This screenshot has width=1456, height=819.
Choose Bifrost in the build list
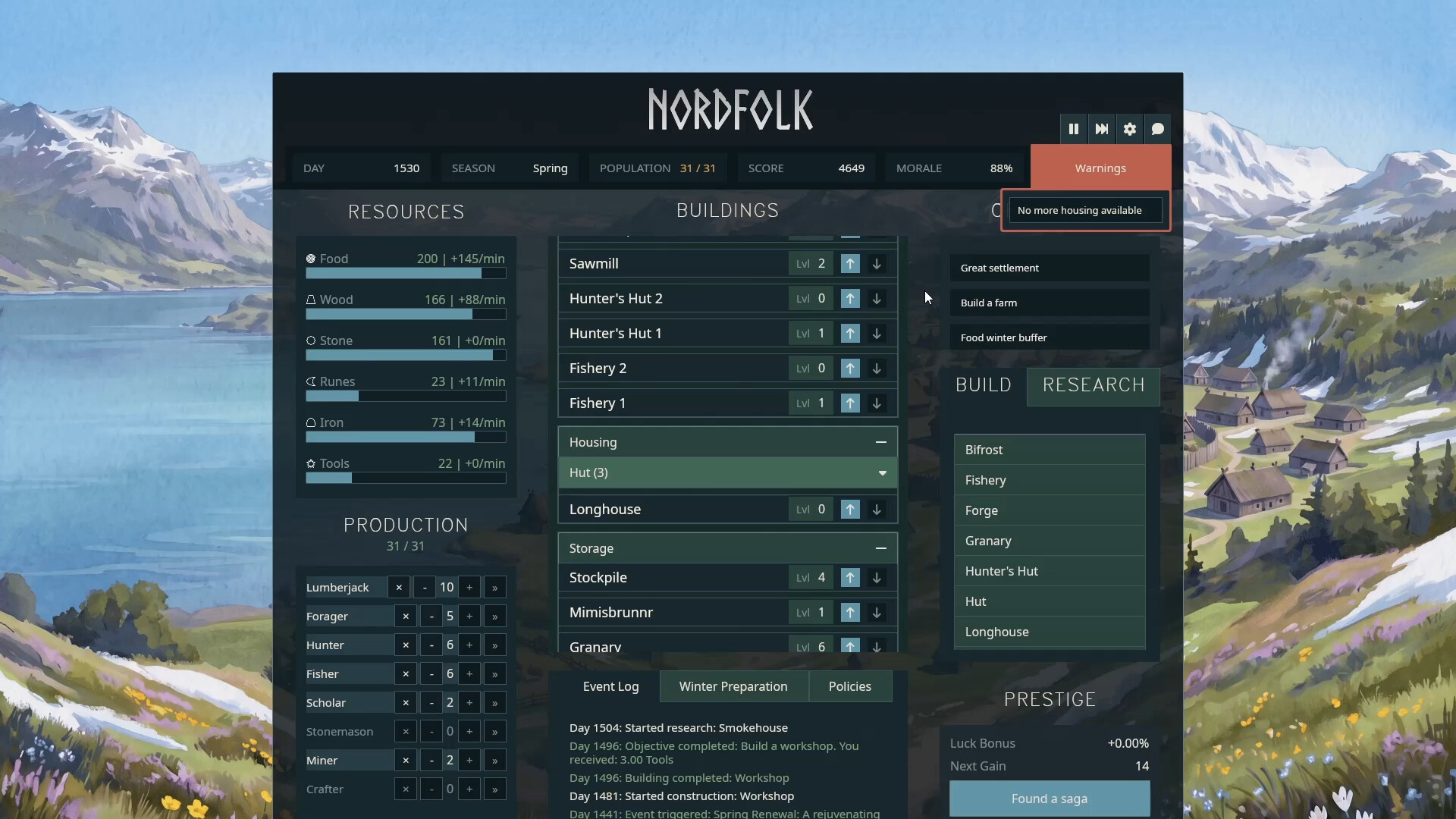(x=1050, y=450)
